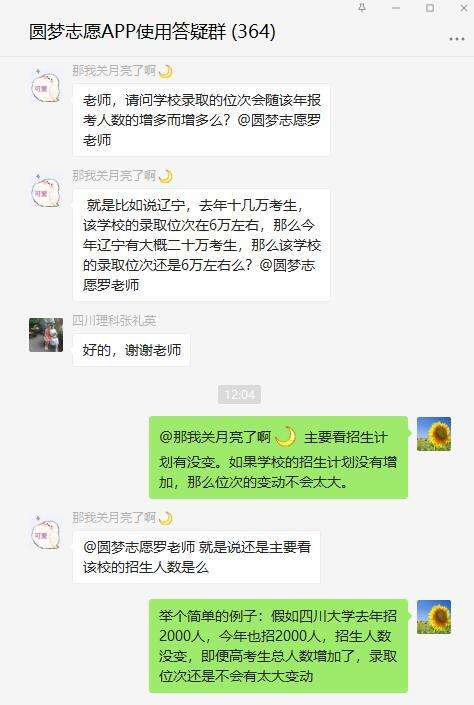Viewport: 474px width, 705px height.
Task: Open the three-dot chat info menu
Action: (456, 39)
